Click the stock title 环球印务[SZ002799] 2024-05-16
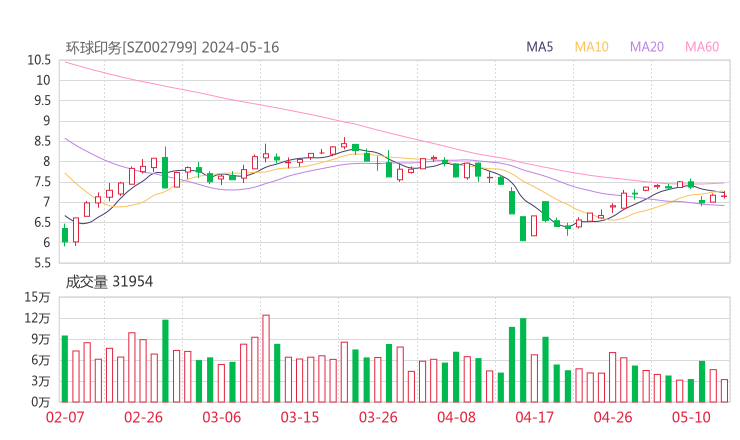Viewport: 740px width, 440px height. [172, 47]
